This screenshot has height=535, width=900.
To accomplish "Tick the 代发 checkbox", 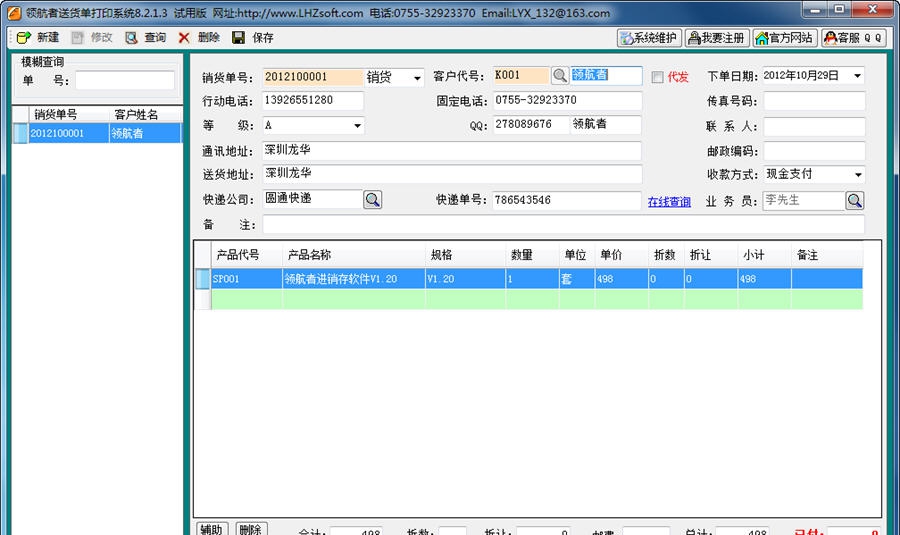I will pos(658,77).
